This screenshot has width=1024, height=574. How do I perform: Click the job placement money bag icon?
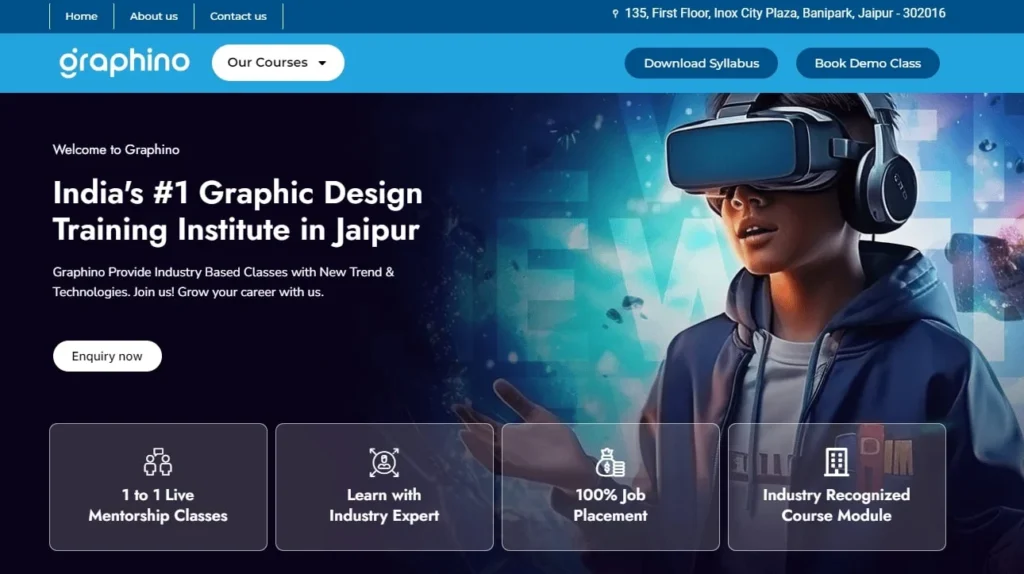[x=610, y=462]
